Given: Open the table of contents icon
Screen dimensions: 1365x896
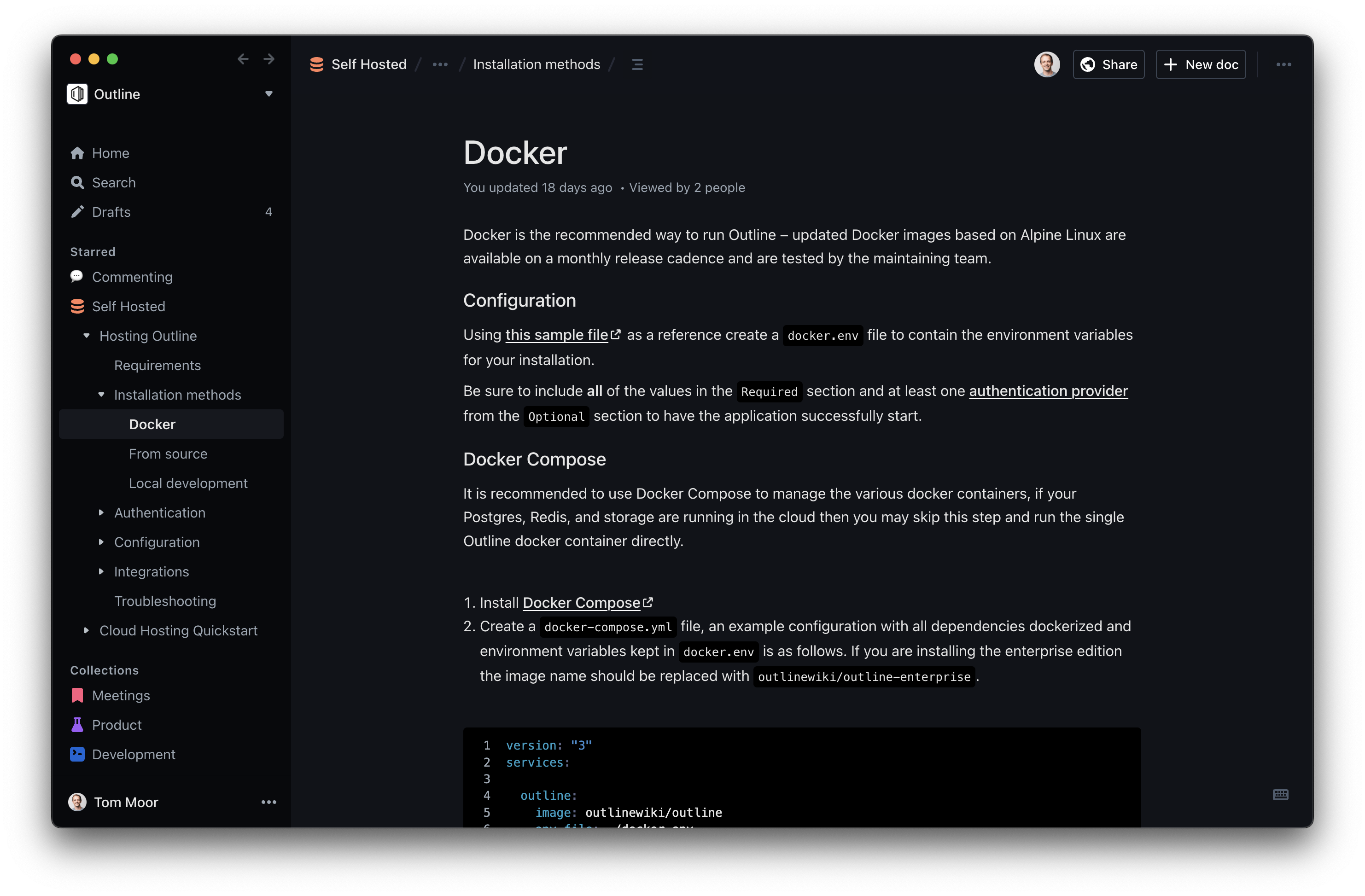Looking at the screenshot, I should click(x=637, y=64).
